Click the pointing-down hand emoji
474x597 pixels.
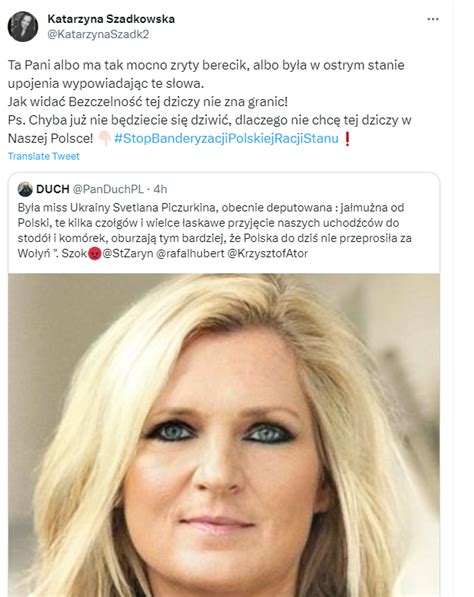coord(104,139)
